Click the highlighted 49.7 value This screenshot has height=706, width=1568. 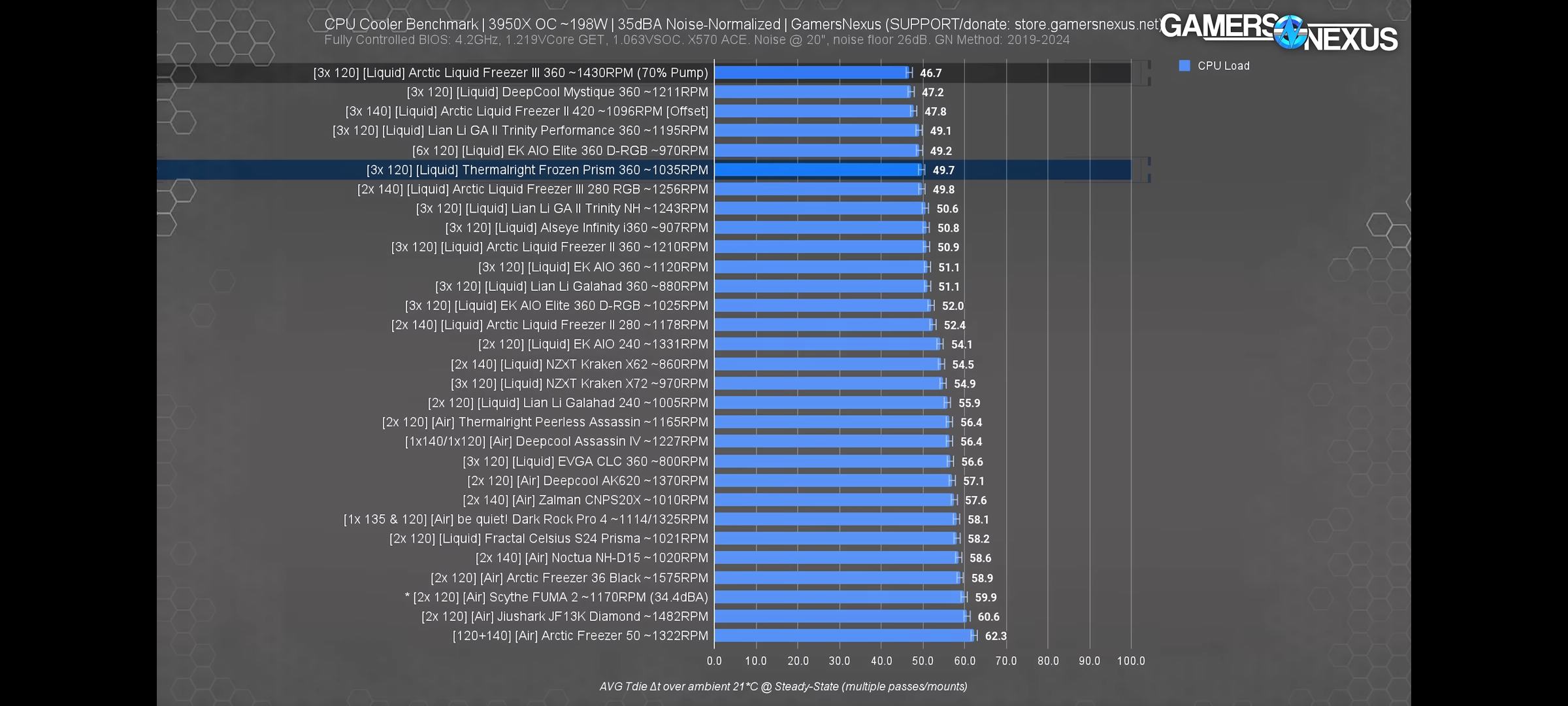tap(943, 170)
